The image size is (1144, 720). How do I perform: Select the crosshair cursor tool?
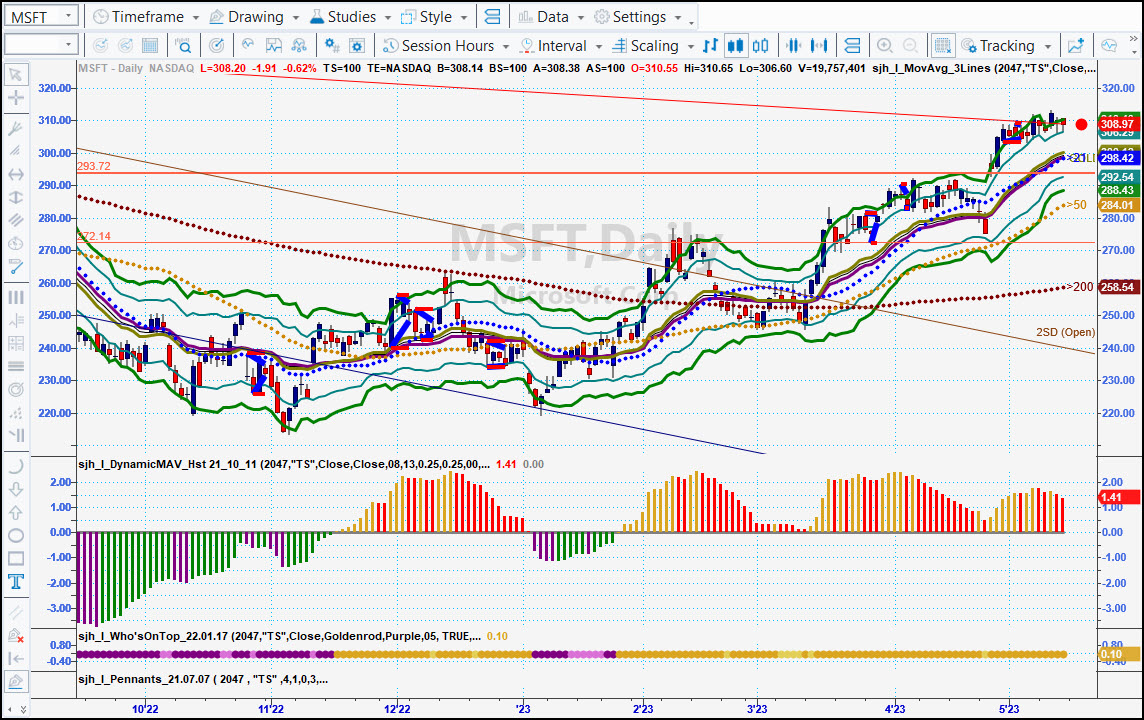[15, 98]
